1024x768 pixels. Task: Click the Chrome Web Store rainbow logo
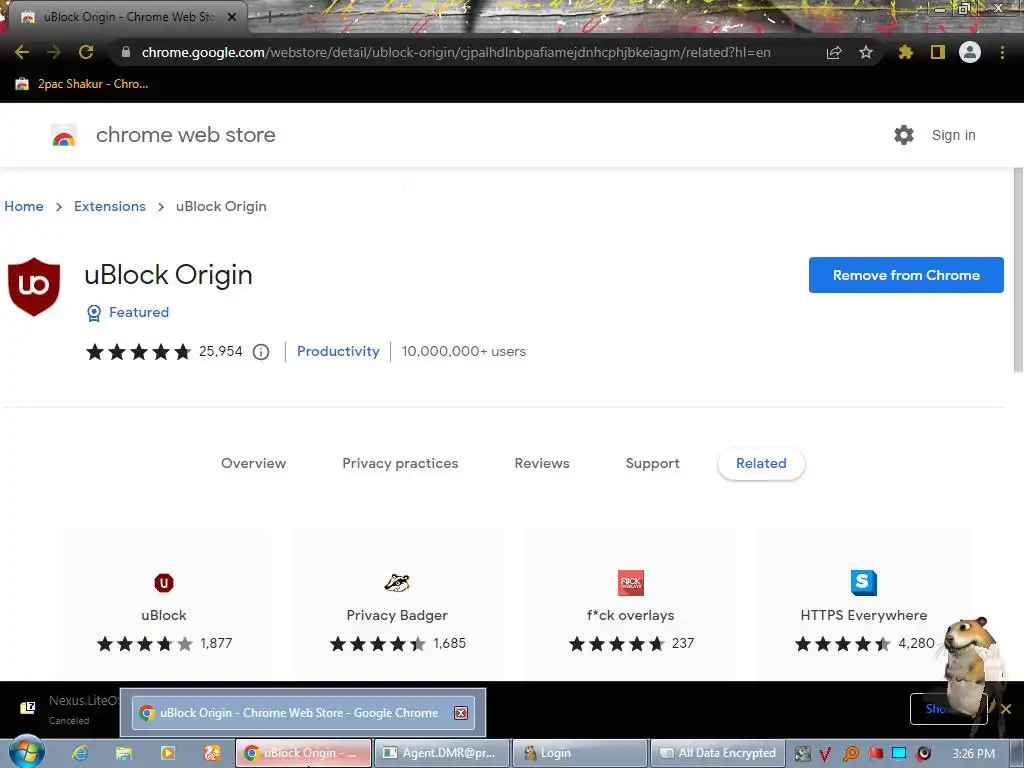point(64,135)
